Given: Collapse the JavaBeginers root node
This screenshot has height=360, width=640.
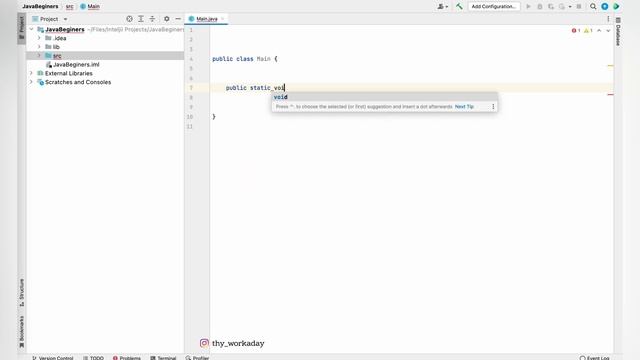Looking at the screenshot, I should [31, 29].
